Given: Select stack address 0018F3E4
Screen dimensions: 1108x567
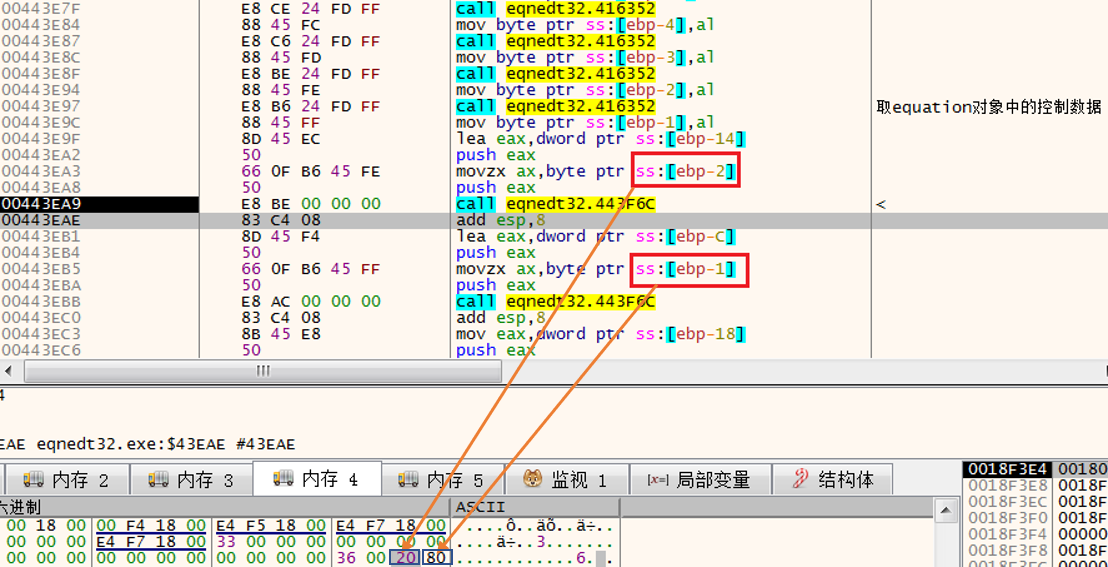Looking at the screenshot, I should click(1008, 469).
